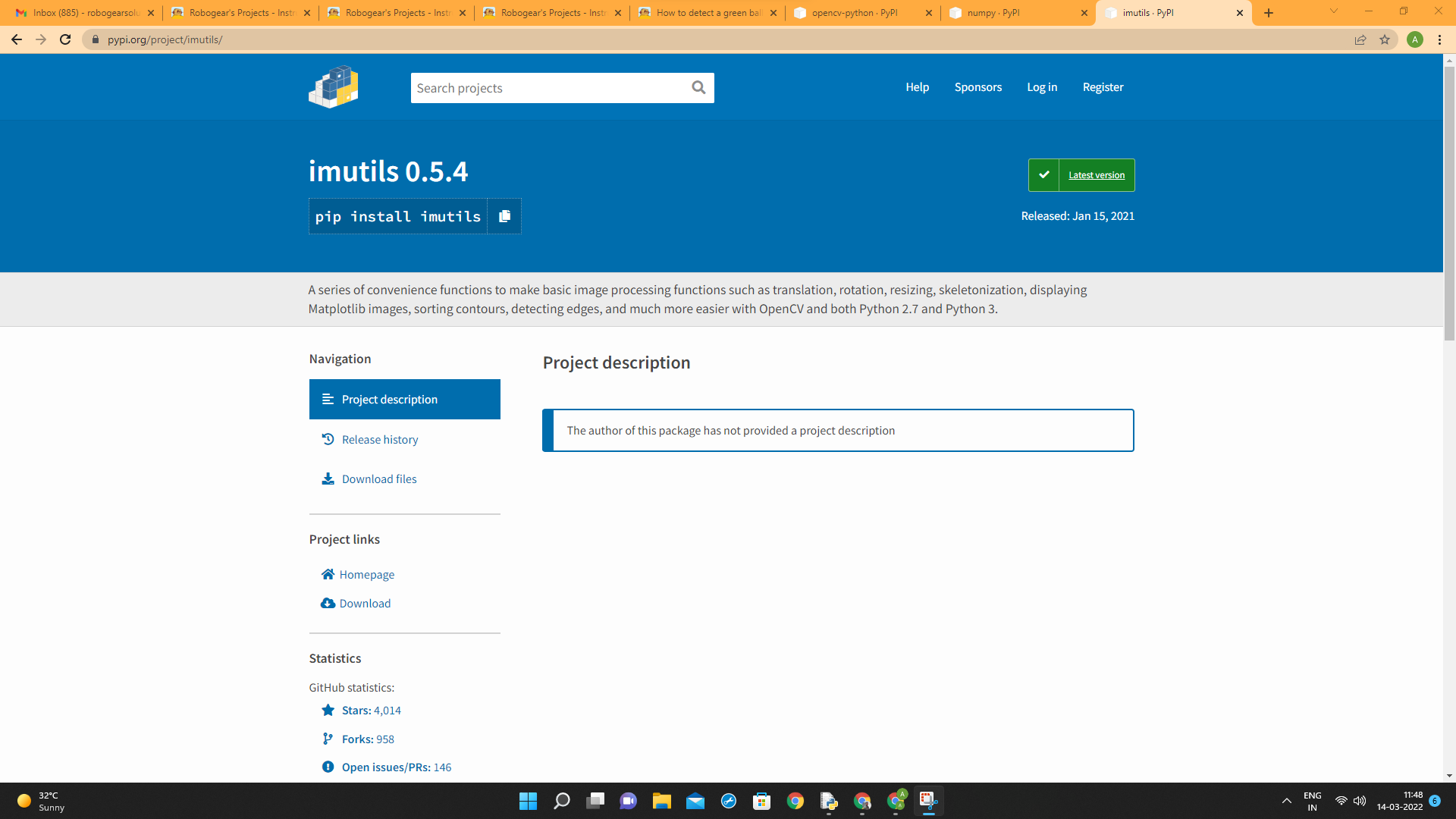Open a new browser tab
Viewport: 1456px width, 819px height.
coord(1269,13)
